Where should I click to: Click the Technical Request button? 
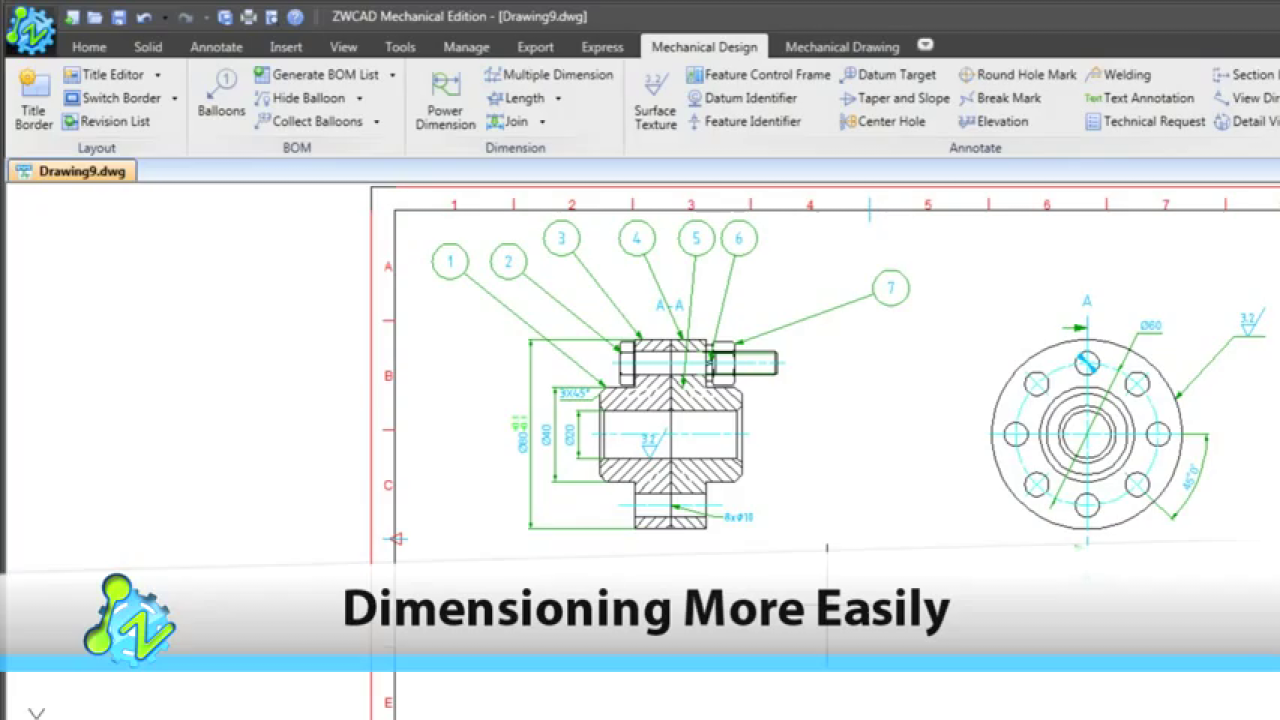point(1145,121)
